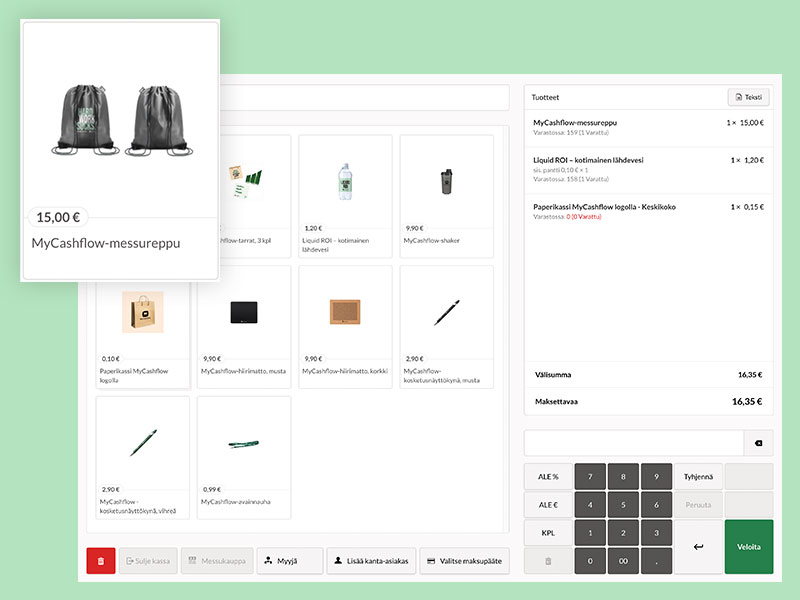Tap the single 0 key on the keypad
The width and height of the screenshot is (800, 600).
tap(590, 561)
